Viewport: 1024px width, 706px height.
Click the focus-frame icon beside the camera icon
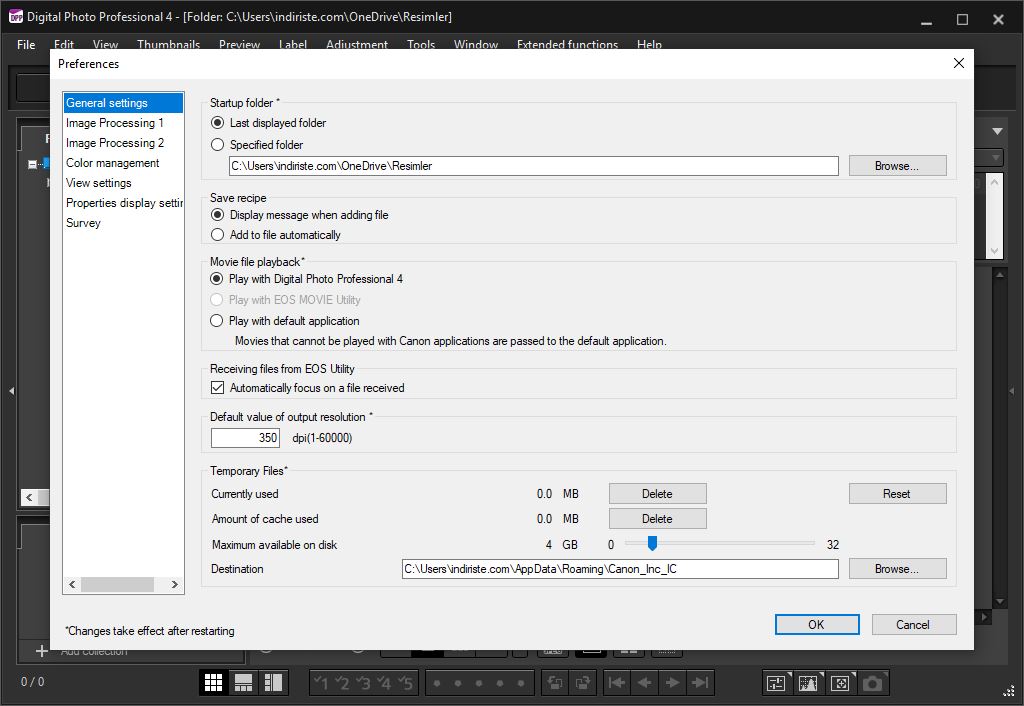coord(840,683)
